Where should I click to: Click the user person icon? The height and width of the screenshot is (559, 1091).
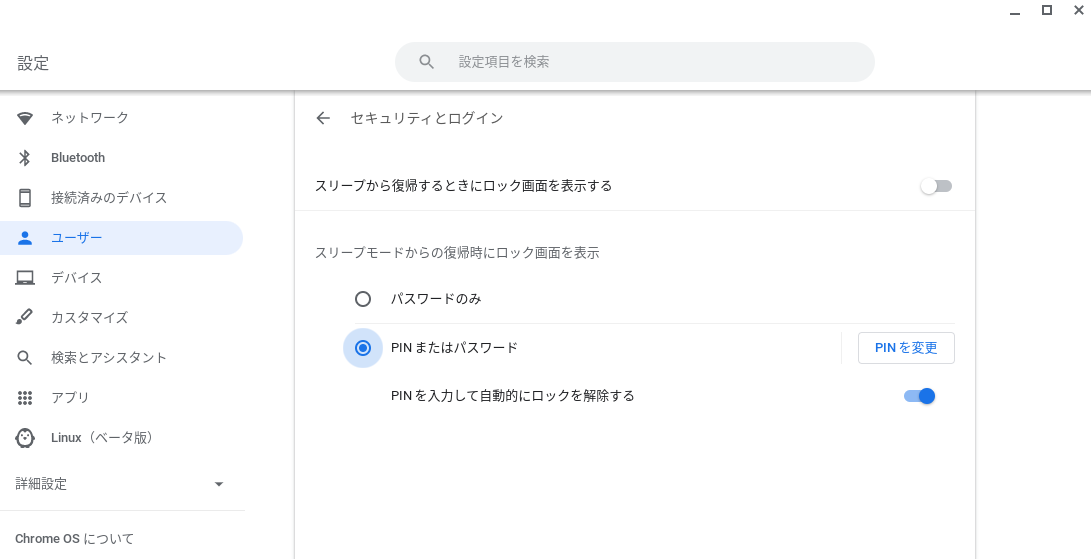coord(25,238)
